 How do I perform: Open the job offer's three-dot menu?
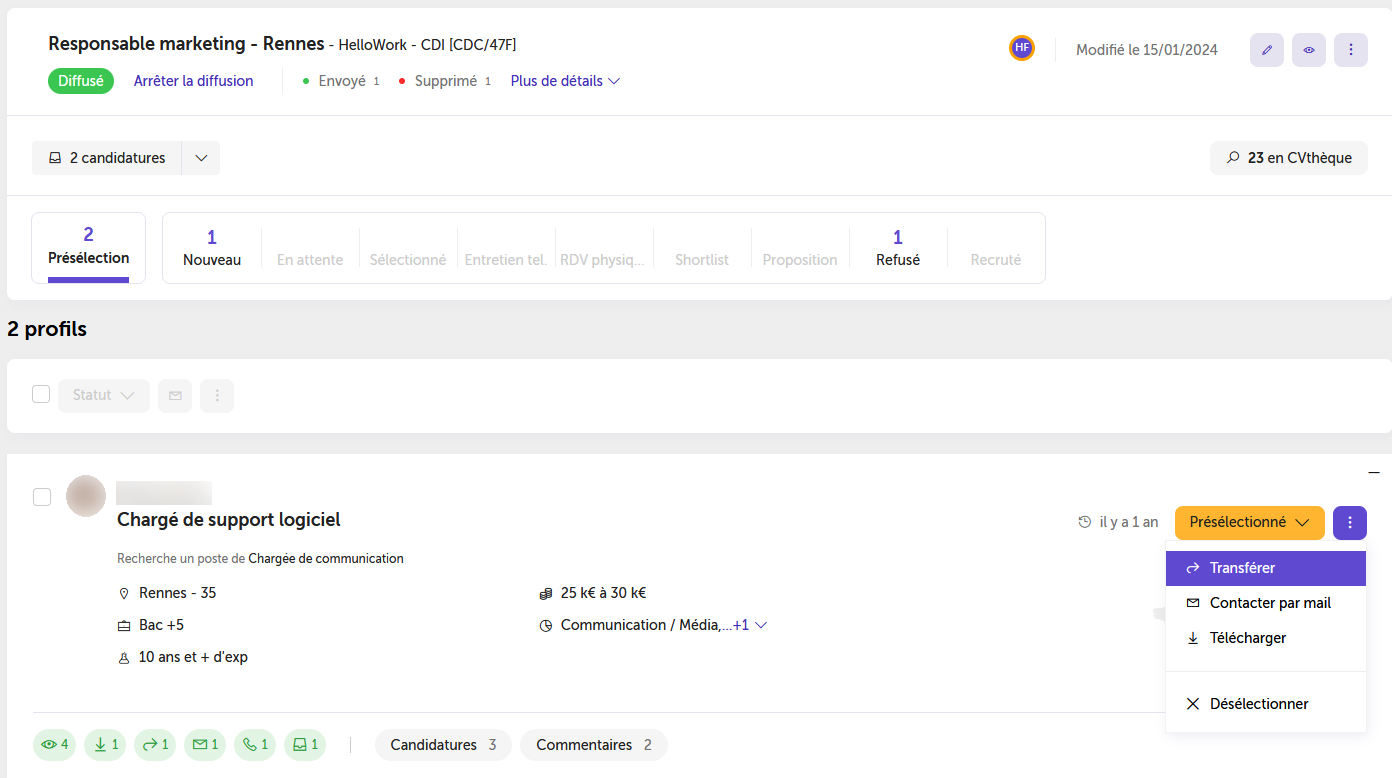[x=1351, y=50]
